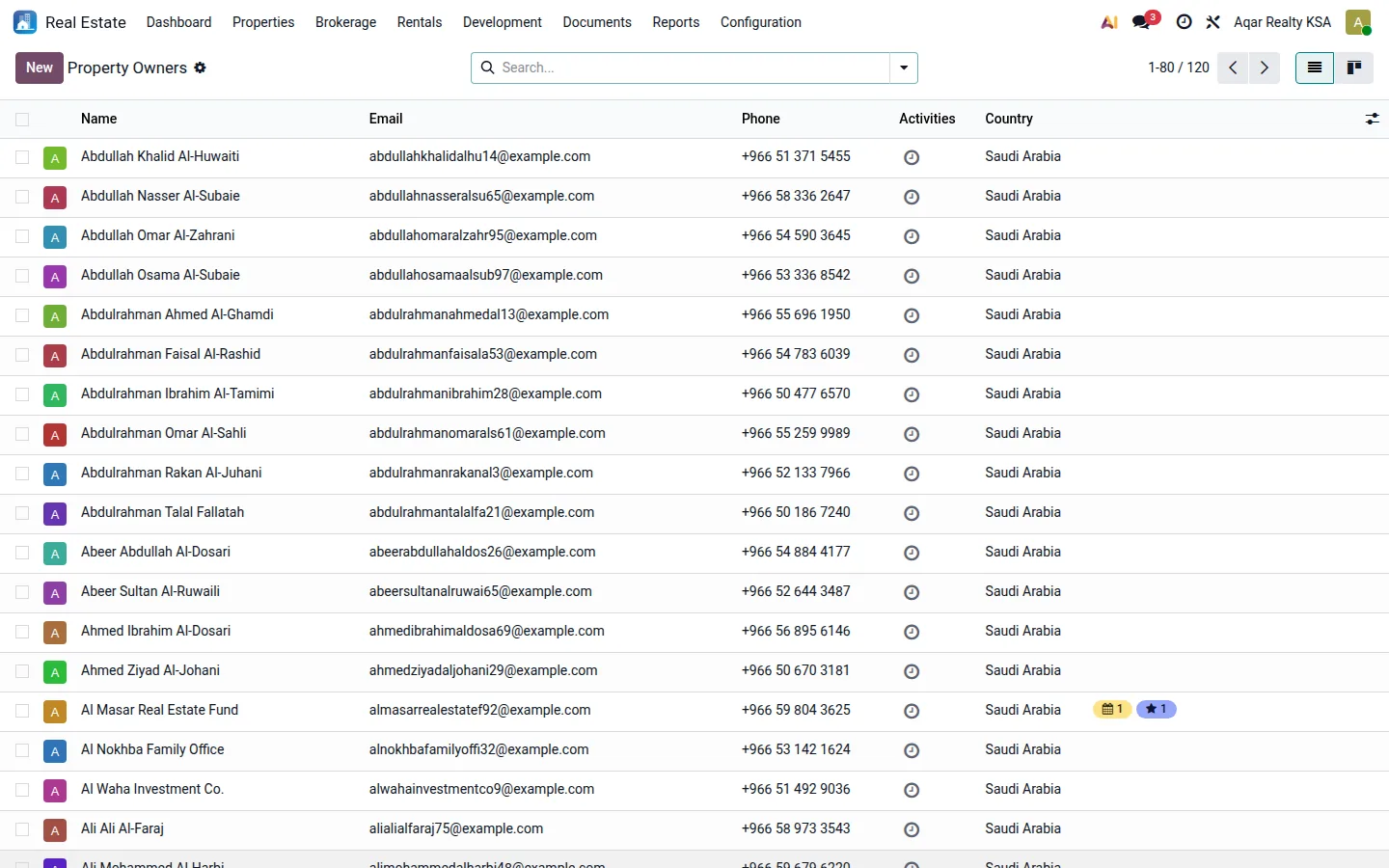Open the user avatar menu

point(1358,22)
